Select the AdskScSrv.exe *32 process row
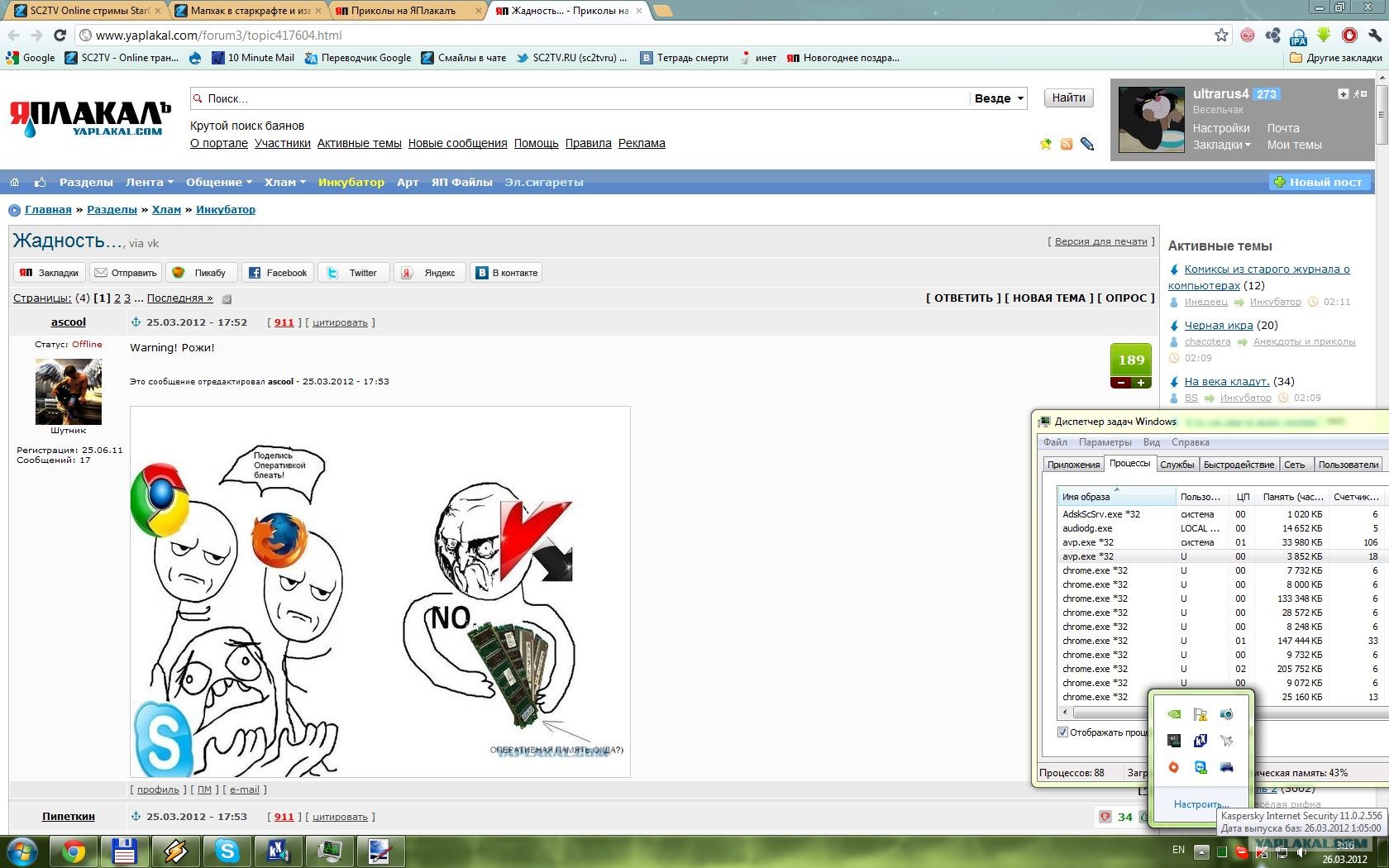This screenshot has width=1389, height=868. pos(1220,514)
